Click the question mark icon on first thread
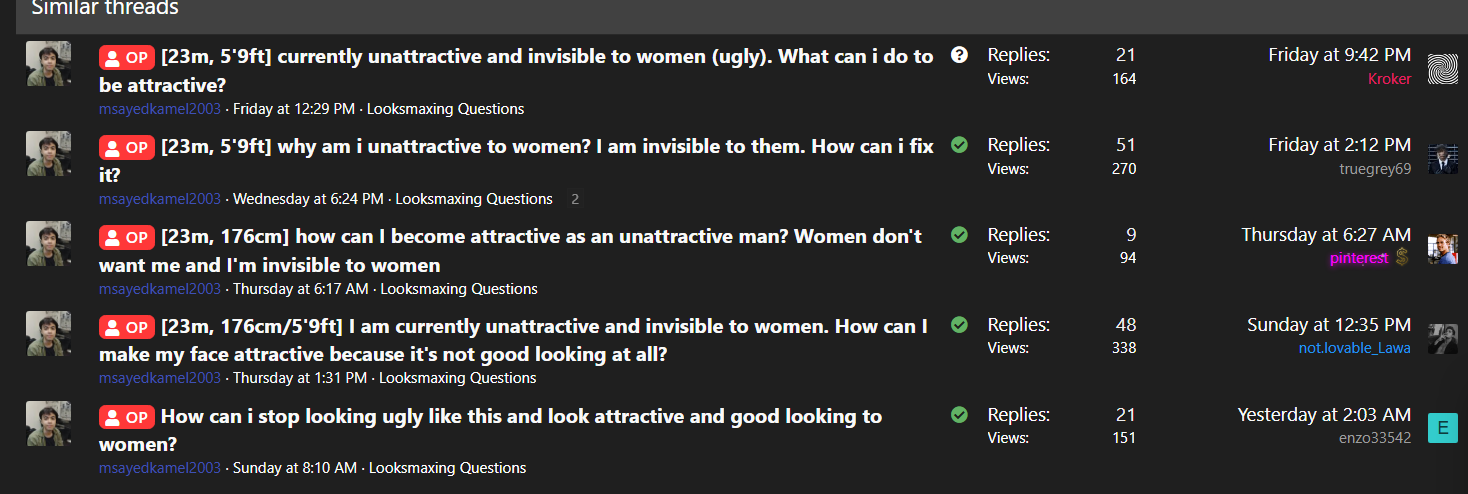Viewport: 1468px width, 494px height. click(x=959, y=55)
